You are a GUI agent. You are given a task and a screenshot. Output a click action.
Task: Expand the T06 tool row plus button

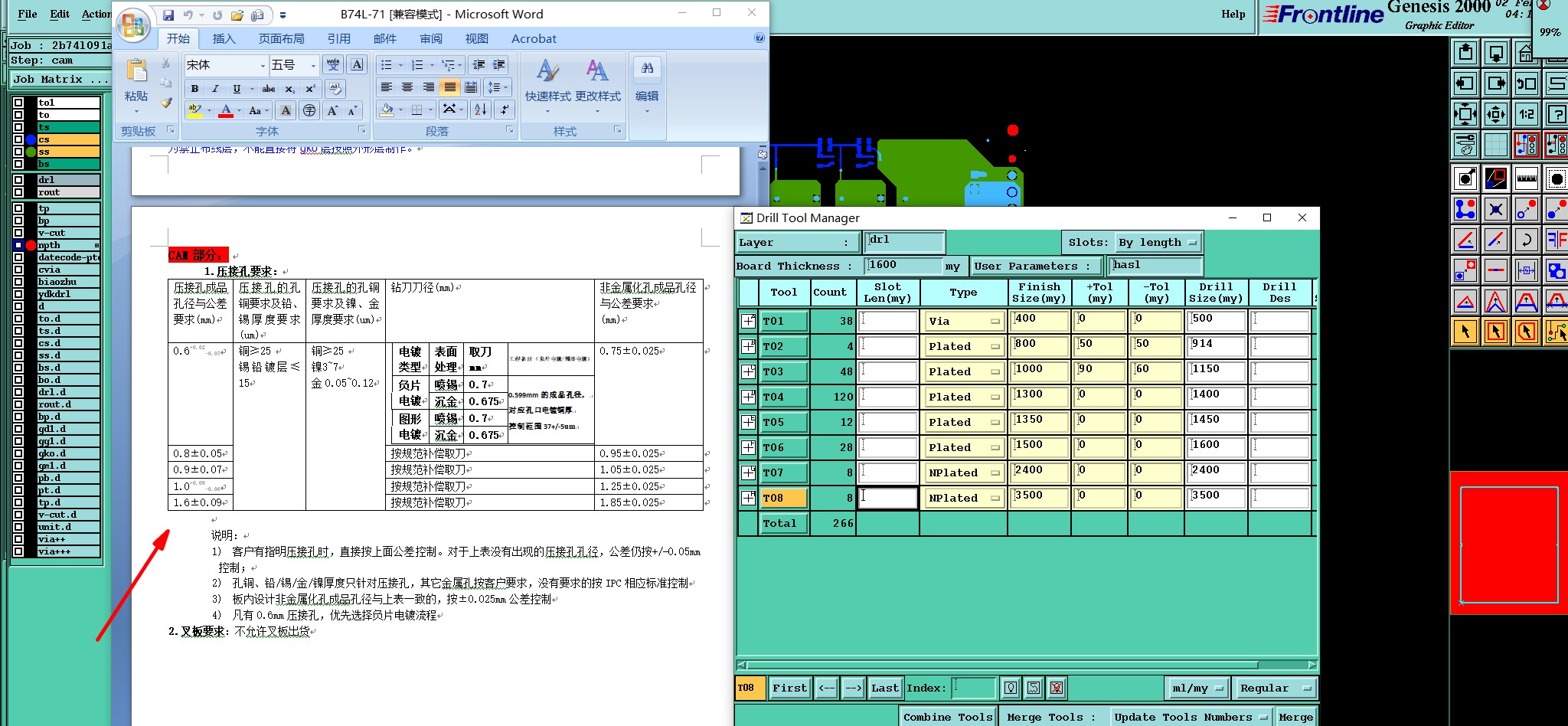748,447
